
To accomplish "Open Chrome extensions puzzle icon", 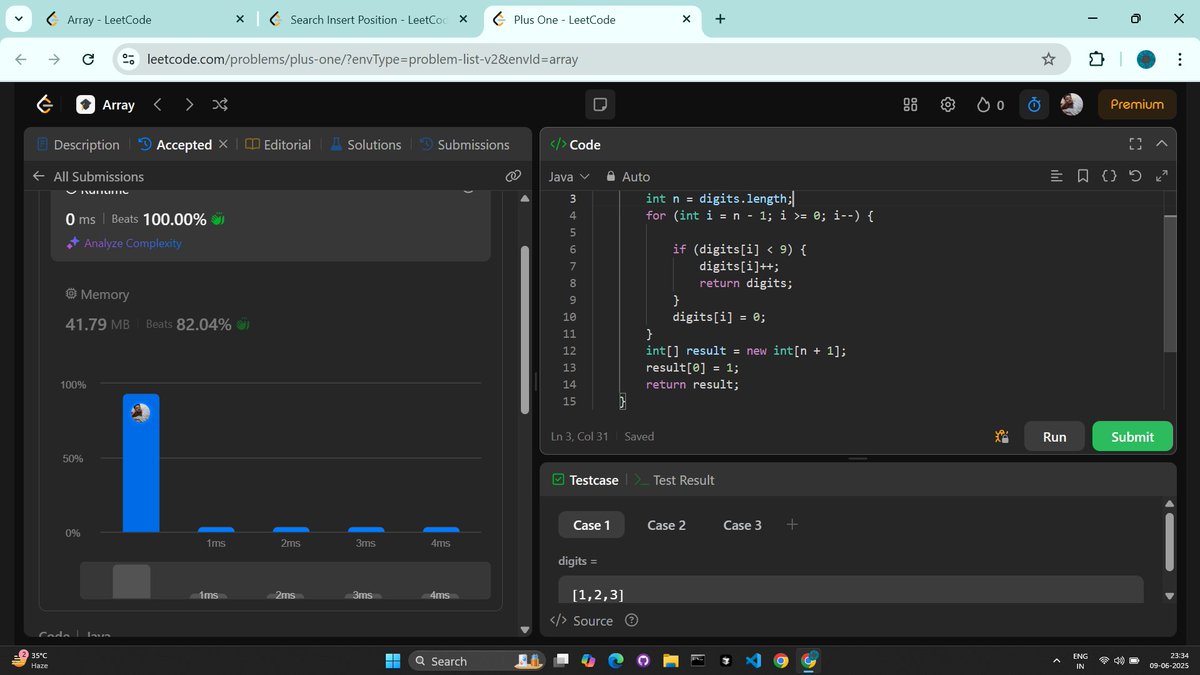I will click(1096, 59).
